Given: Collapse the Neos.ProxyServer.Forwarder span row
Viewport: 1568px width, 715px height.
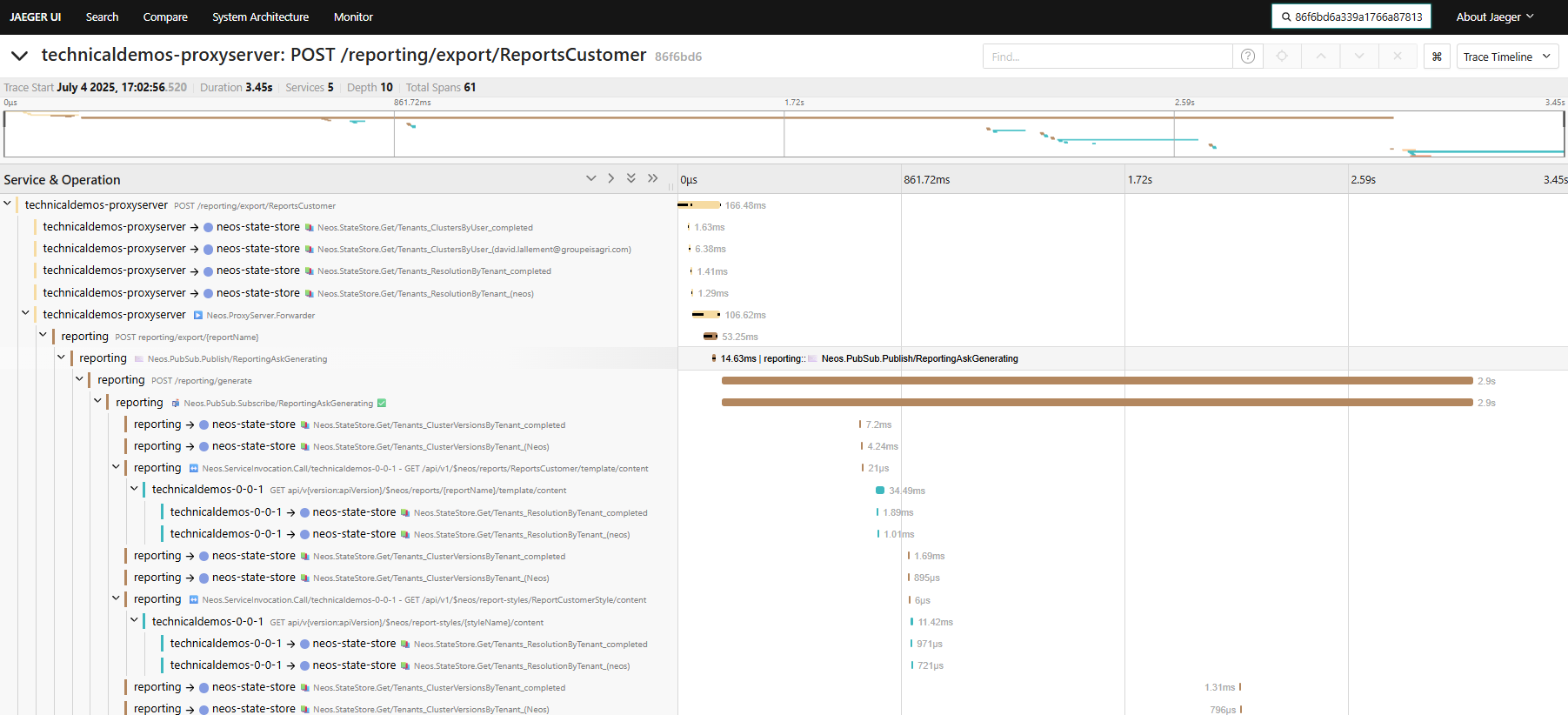Looking at the screenshot, I should [25, 313].
